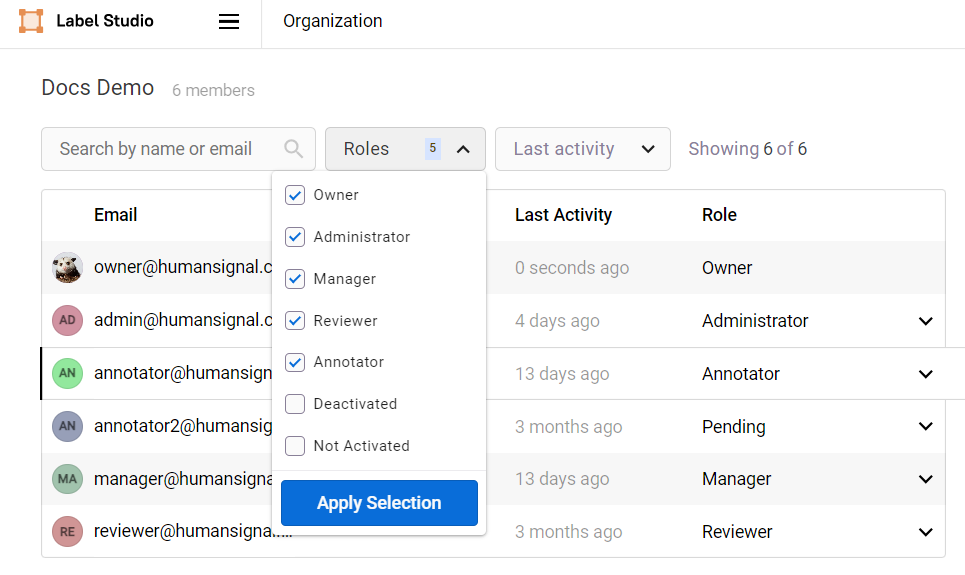Sort by the Last Activity column header
The height and width of the screenshot is (575, 965).
(x=563, y=215)
